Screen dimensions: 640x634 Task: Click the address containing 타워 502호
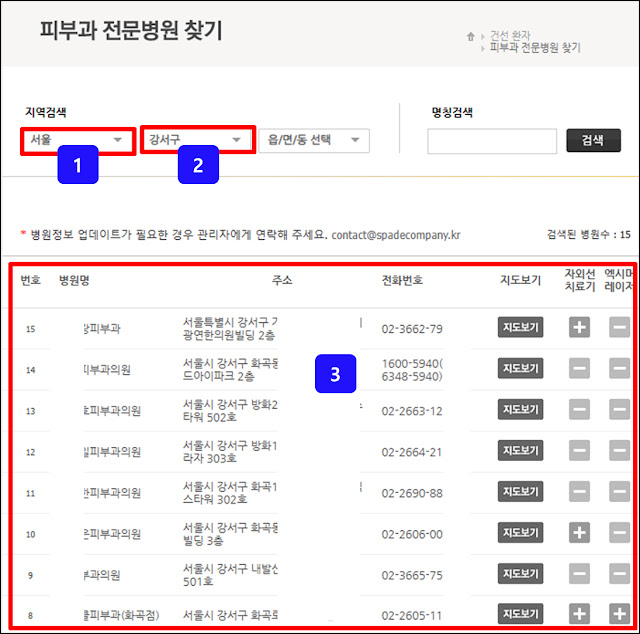pyautogui.click(x=230, y=411)
